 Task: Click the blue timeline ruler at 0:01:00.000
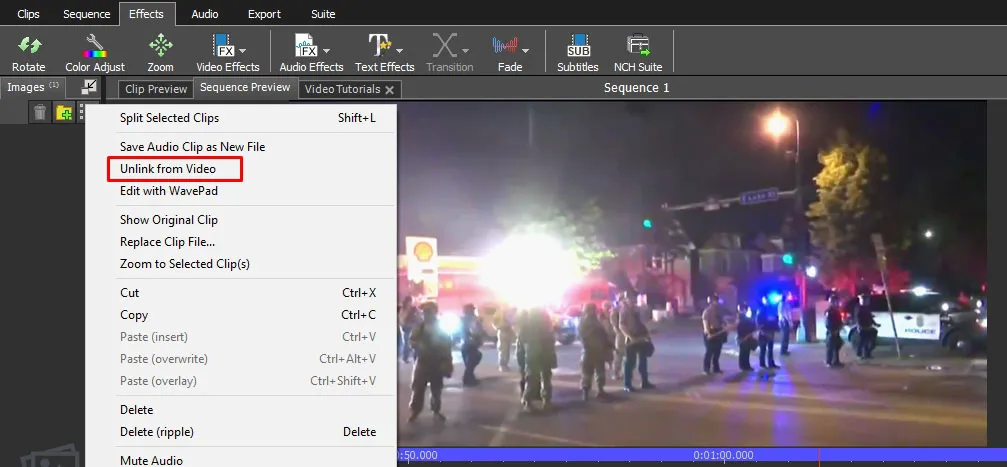[723, 455]
